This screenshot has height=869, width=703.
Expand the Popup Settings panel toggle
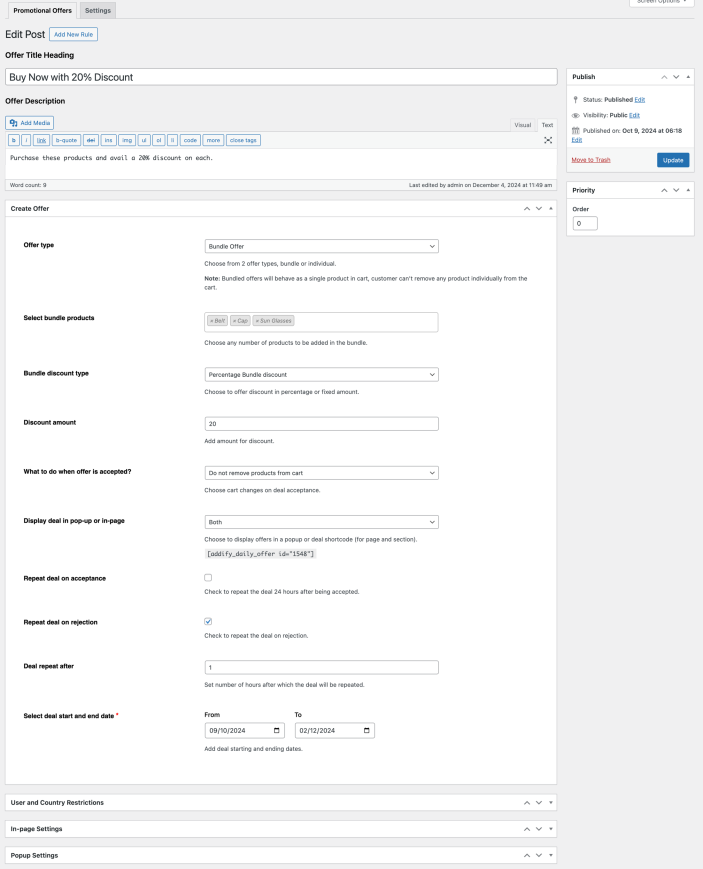(x=551, y=856)
